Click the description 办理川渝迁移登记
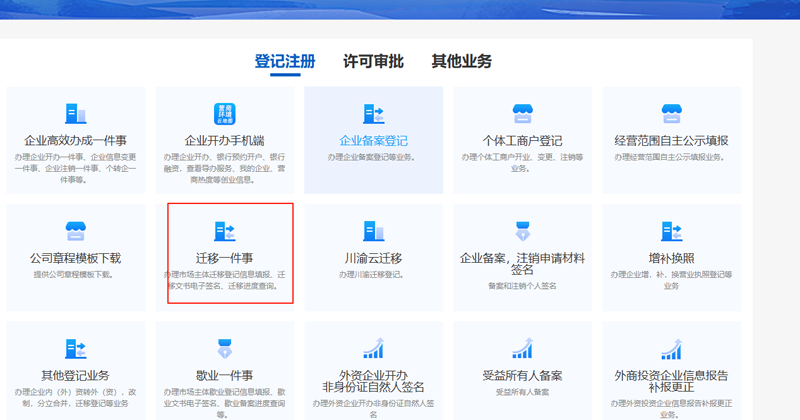800x420 pixels. [x=371, y=275]
